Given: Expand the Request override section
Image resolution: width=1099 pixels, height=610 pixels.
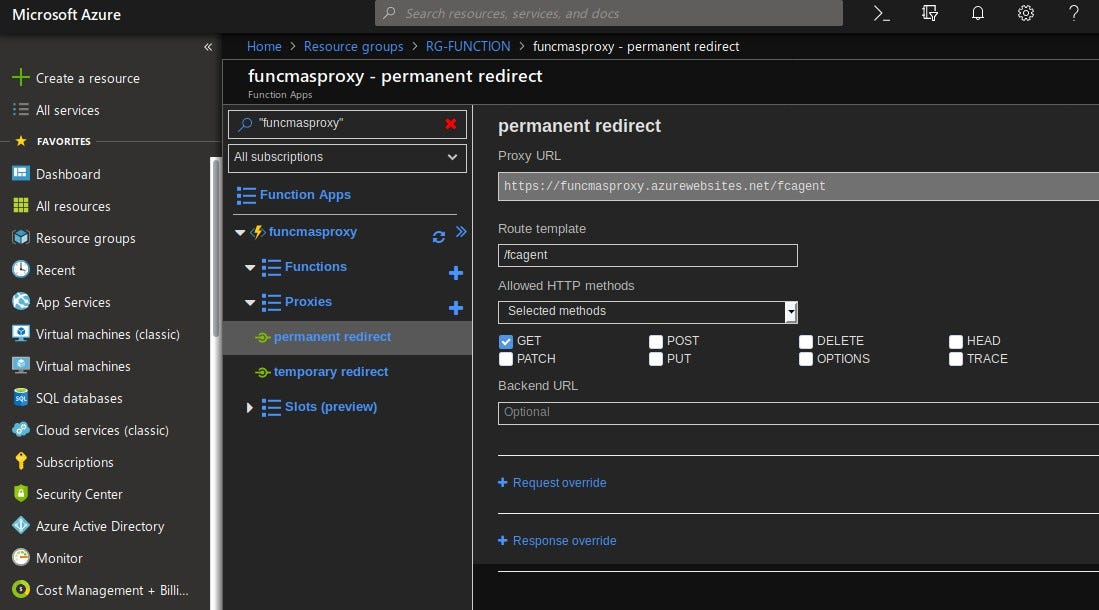Looking at the screenshot, I should pyautogui.click(x=552, y=482).
